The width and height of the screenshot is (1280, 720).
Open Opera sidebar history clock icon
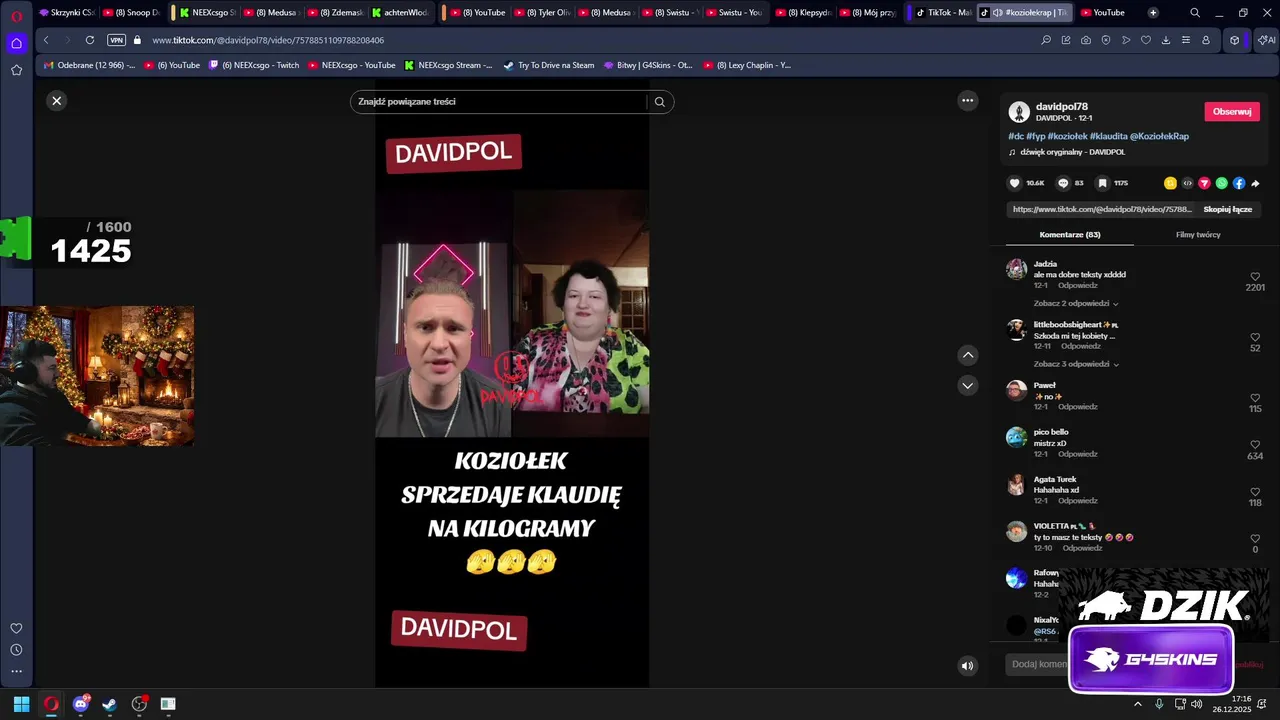(x=16, y=650)
